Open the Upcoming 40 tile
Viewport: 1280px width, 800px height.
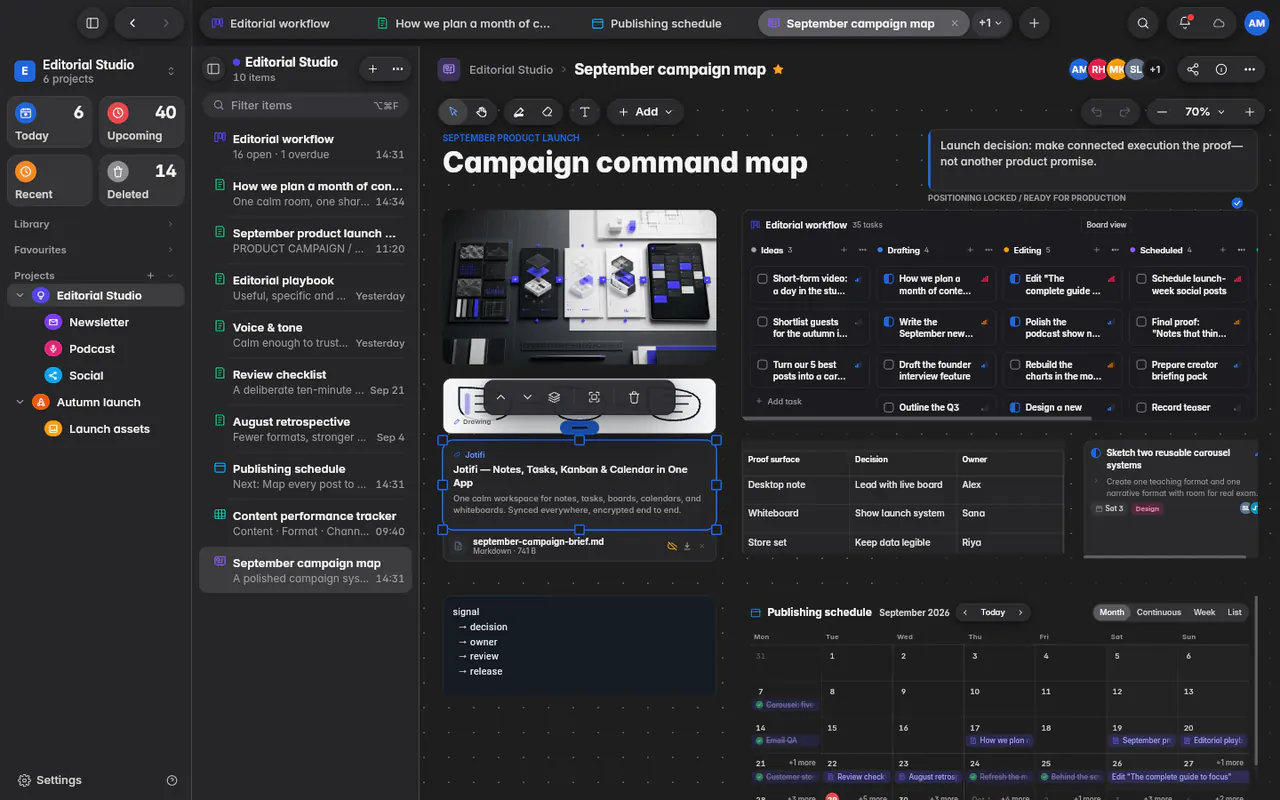[140, 123]
